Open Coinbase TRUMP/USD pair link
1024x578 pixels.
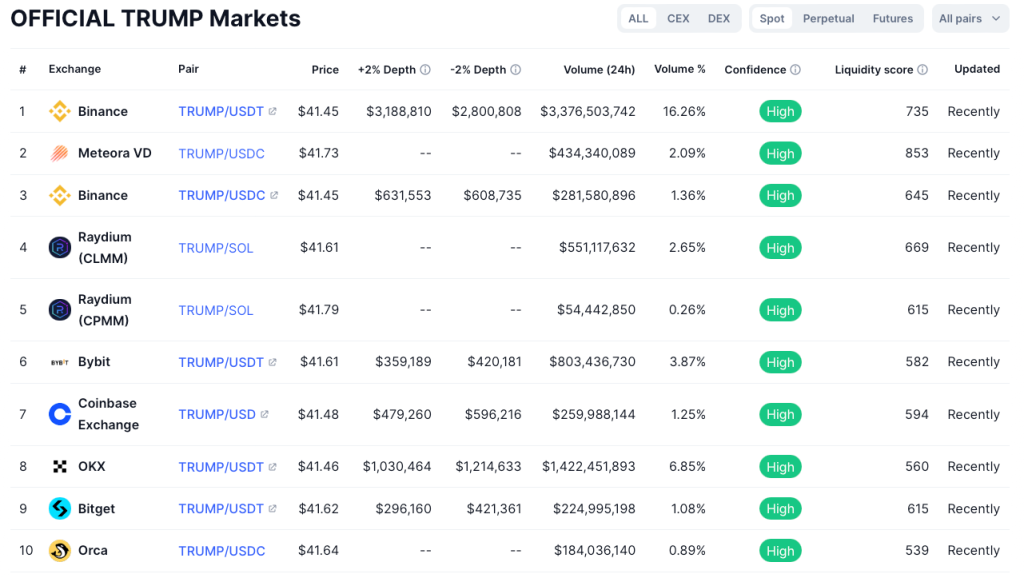pyautogui.click(x=217, y=414)
